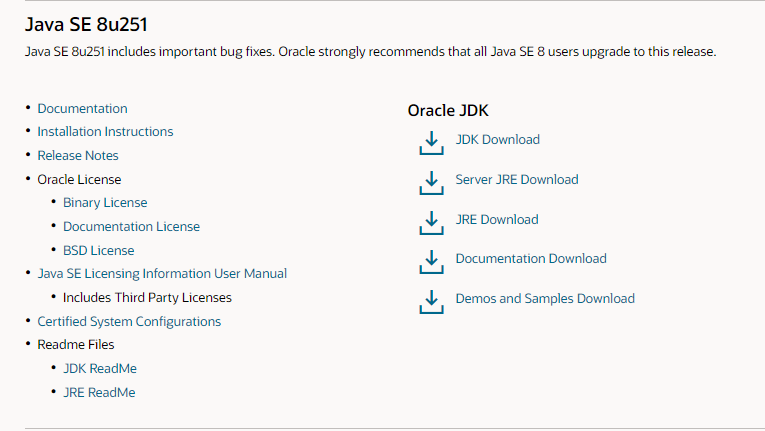This screenshot has height=431, width=765.
Task: Open Java SE Licensing Information User Manual
Action: coord(162,274)
